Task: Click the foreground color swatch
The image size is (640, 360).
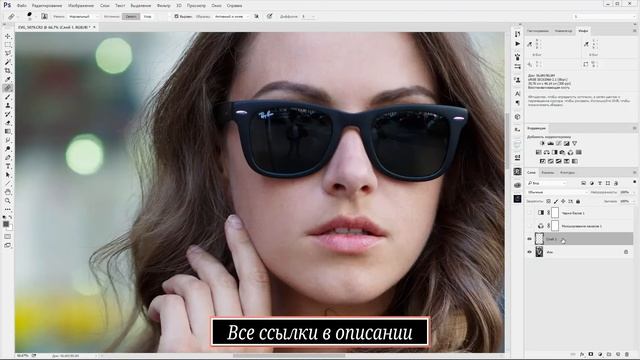Action: click(6, 224)
